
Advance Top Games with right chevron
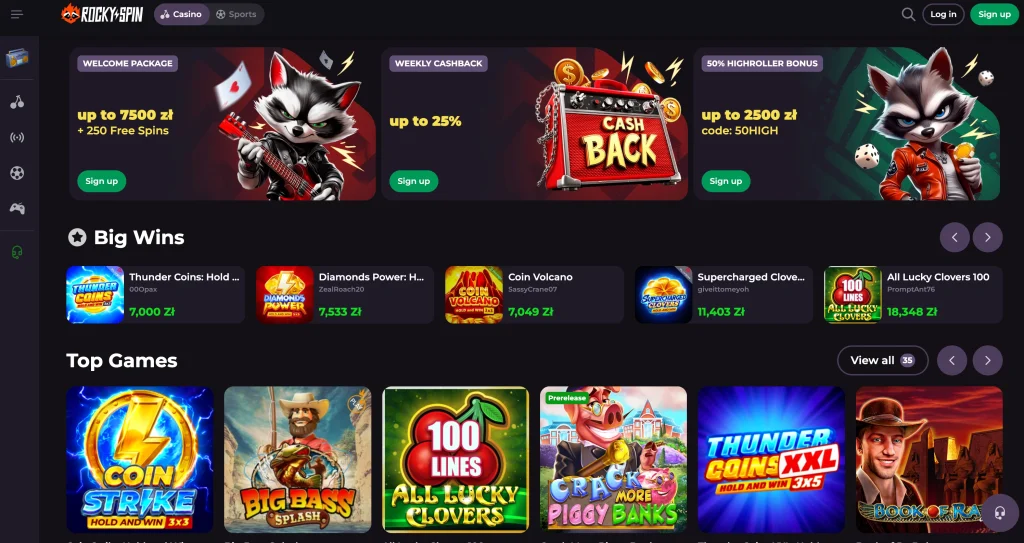(x=987, y=360)
